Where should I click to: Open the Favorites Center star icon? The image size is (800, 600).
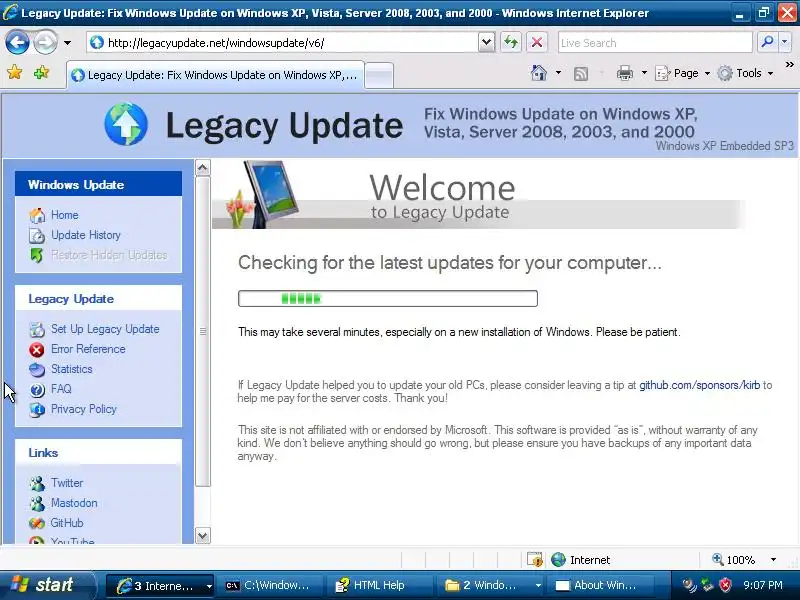coord(15,72)
